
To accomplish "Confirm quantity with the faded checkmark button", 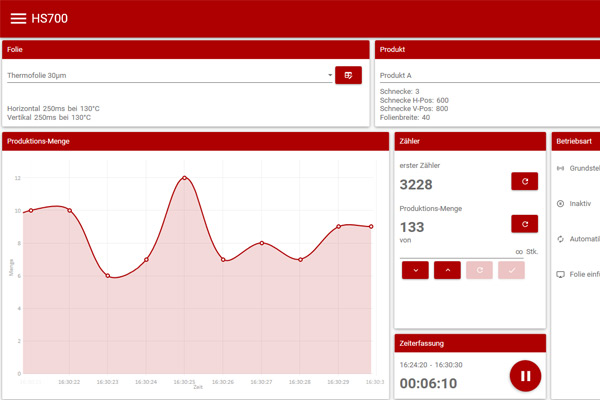I will [511, 270].
